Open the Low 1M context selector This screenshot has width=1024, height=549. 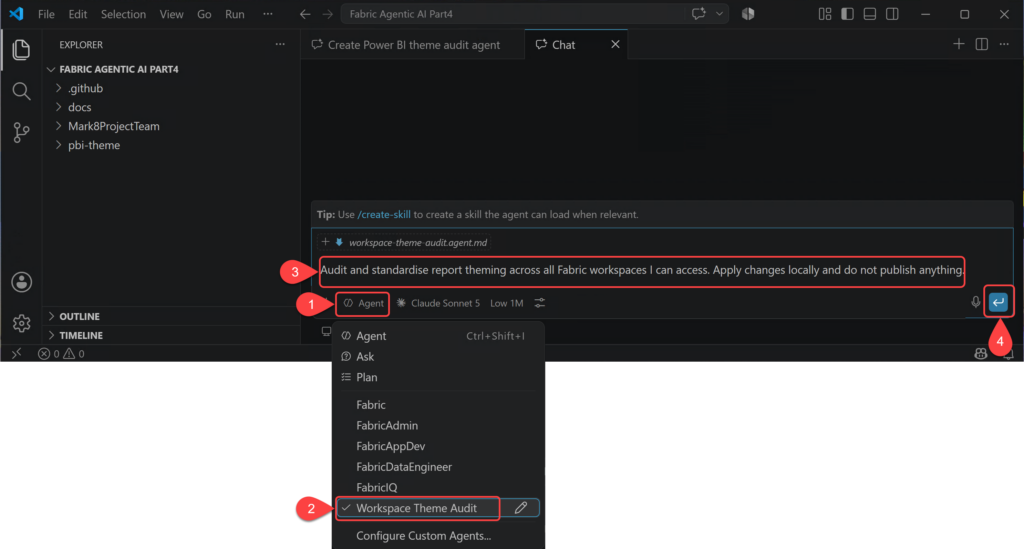tap(506, 303)
